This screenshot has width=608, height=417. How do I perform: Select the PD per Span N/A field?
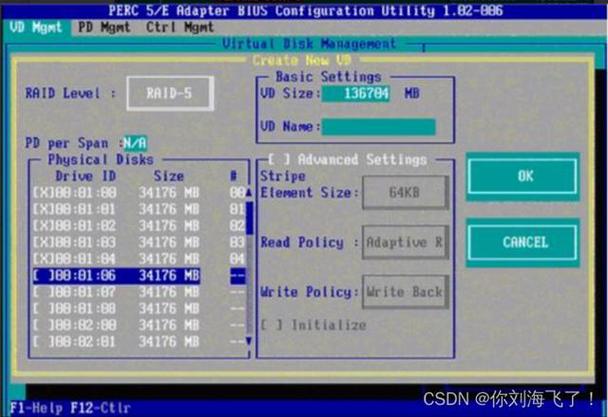tap(134, 143)
